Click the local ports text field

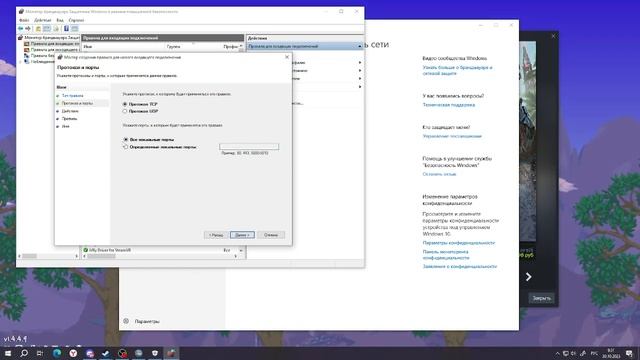pyautogui.click(x=249, y=147)
